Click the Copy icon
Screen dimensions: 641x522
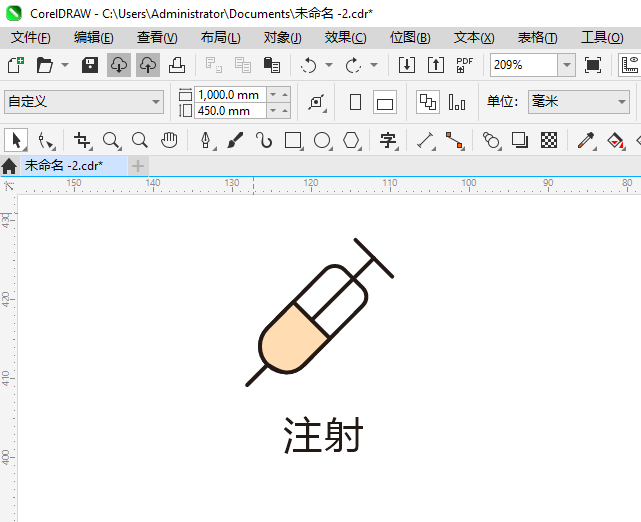click(243, 65)
